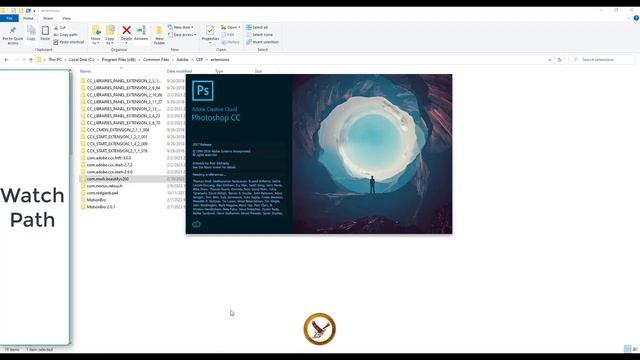
Task: Select folder CC_LIBRARIES_PANEL_EXTENSION_2_10_86
Action: [x=124, y=95]
